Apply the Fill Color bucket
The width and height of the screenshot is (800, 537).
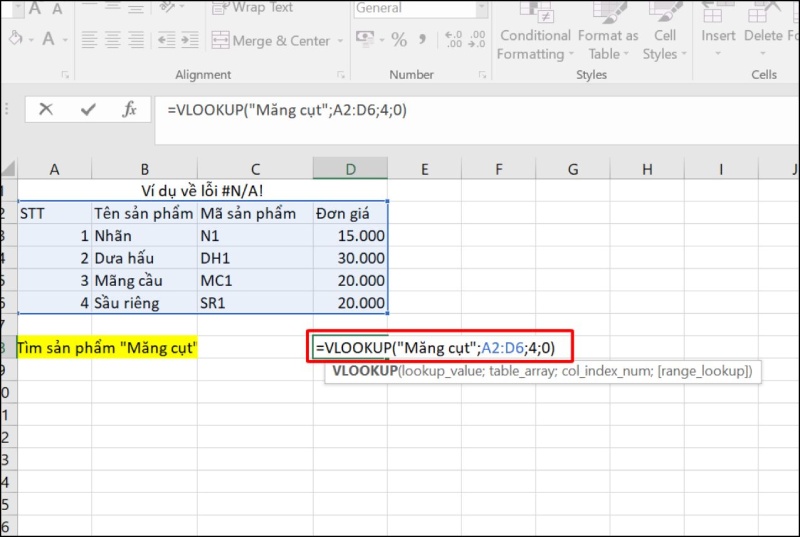click(x=16, y=39)
